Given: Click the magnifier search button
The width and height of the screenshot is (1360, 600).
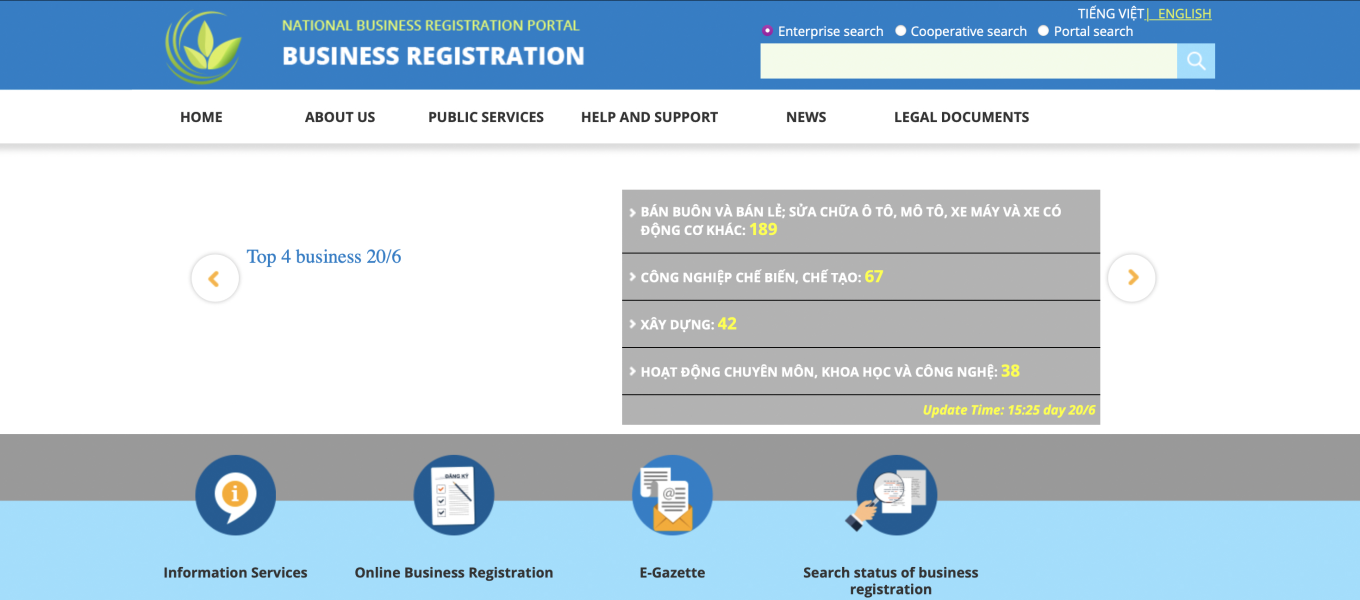Looking at the screenshot, I should 1196,61.
